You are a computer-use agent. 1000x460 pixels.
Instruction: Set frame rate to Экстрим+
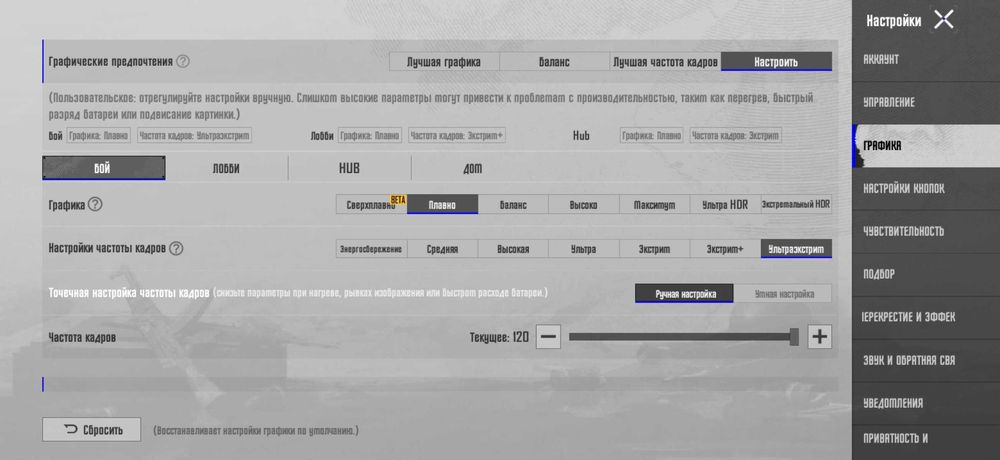(x=725, y=249)
